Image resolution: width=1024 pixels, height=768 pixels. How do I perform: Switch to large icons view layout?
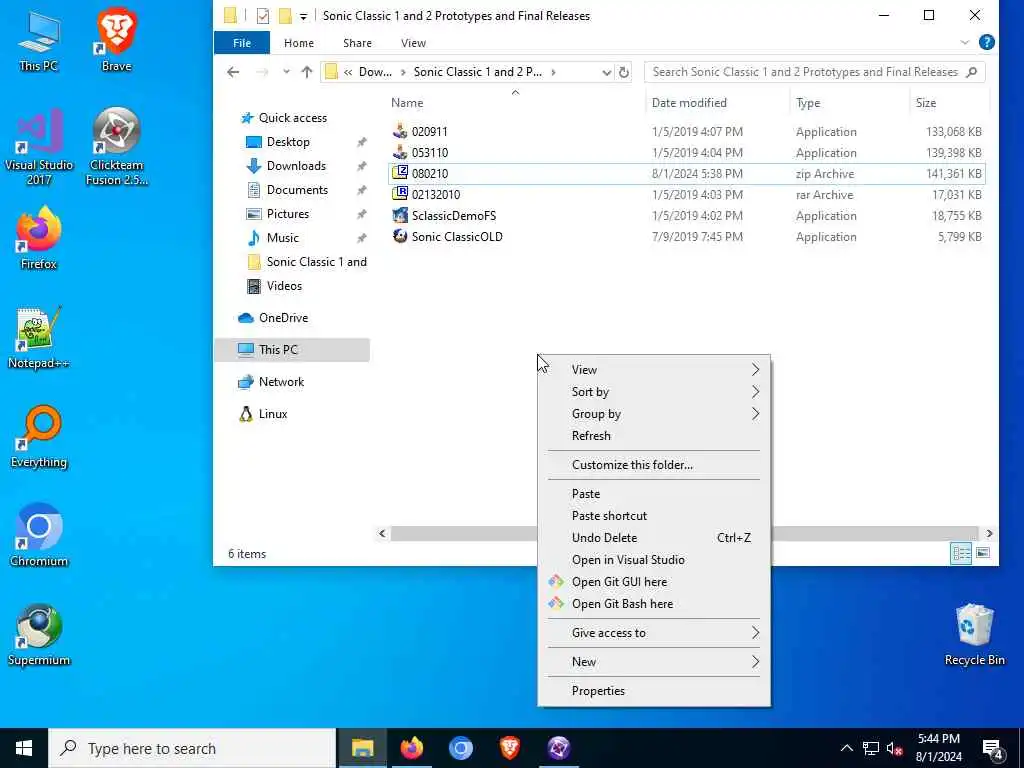[x=983, y=553]
